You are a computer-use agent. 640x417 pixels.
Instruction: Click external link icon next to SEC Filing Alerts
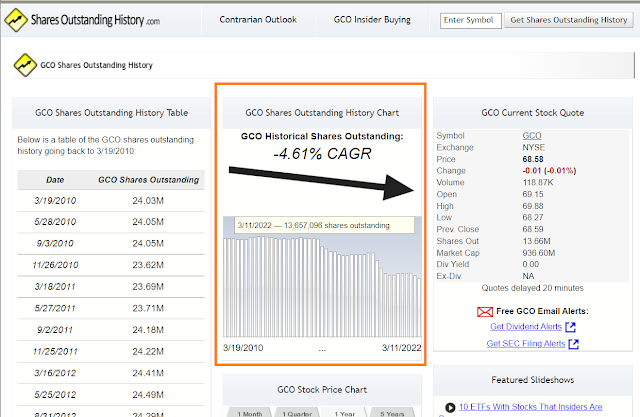click(573, 344)
